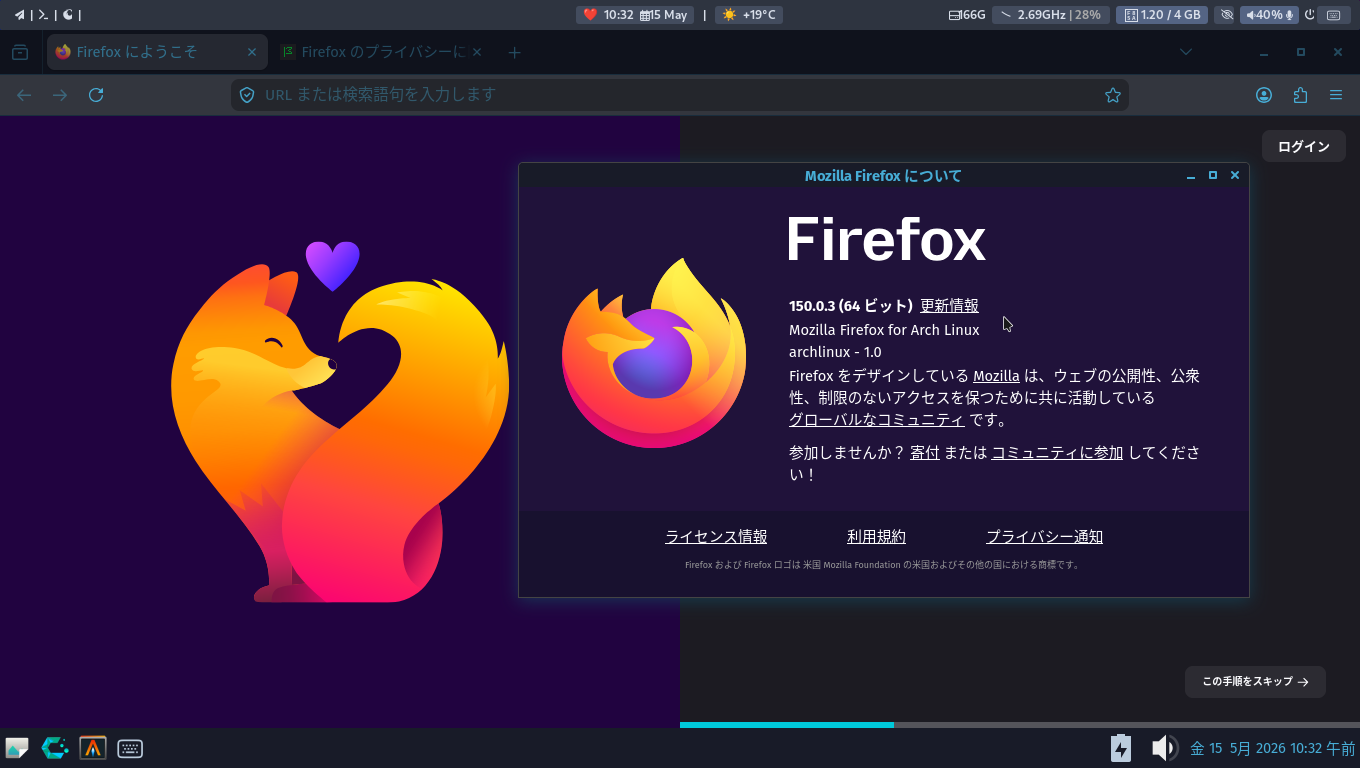Maximize the About Firefox dialog

(x=1213, y=175)
